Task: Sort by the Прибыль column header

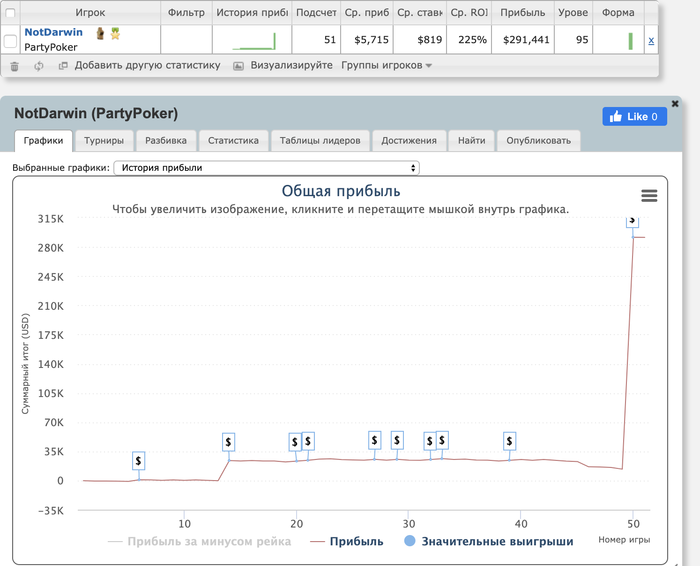Action: point(523,12)
